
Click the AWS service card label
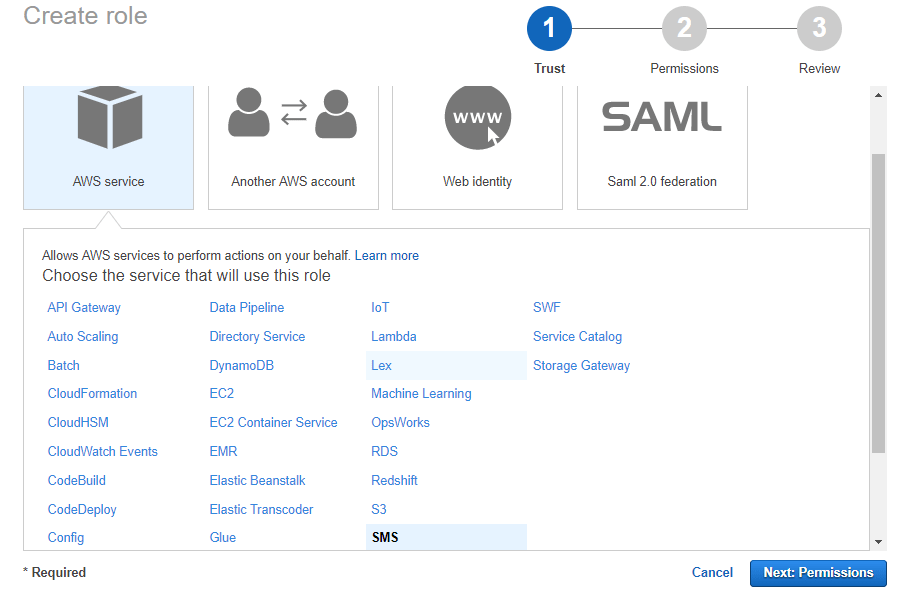pos(109,182)
